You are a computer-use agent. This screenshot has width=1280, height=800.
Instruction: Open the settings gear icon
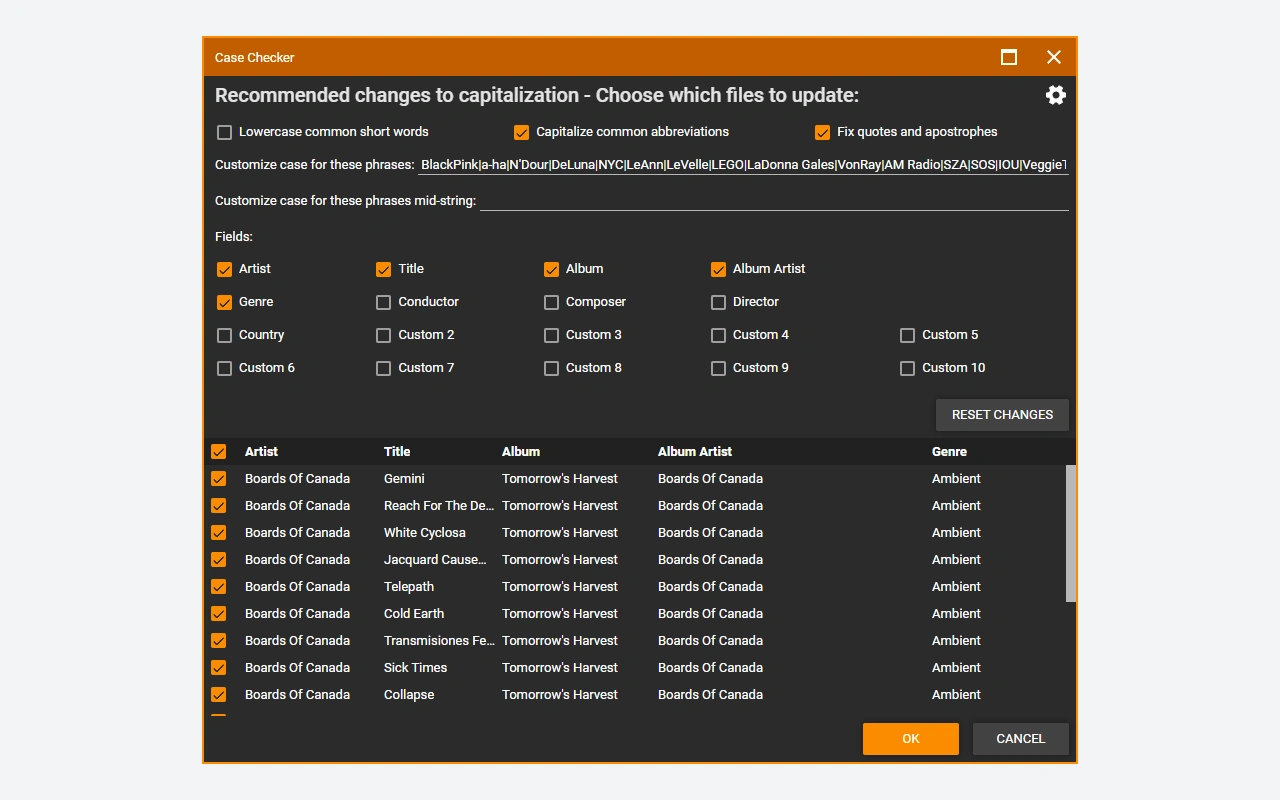(x=1056, y=95)
